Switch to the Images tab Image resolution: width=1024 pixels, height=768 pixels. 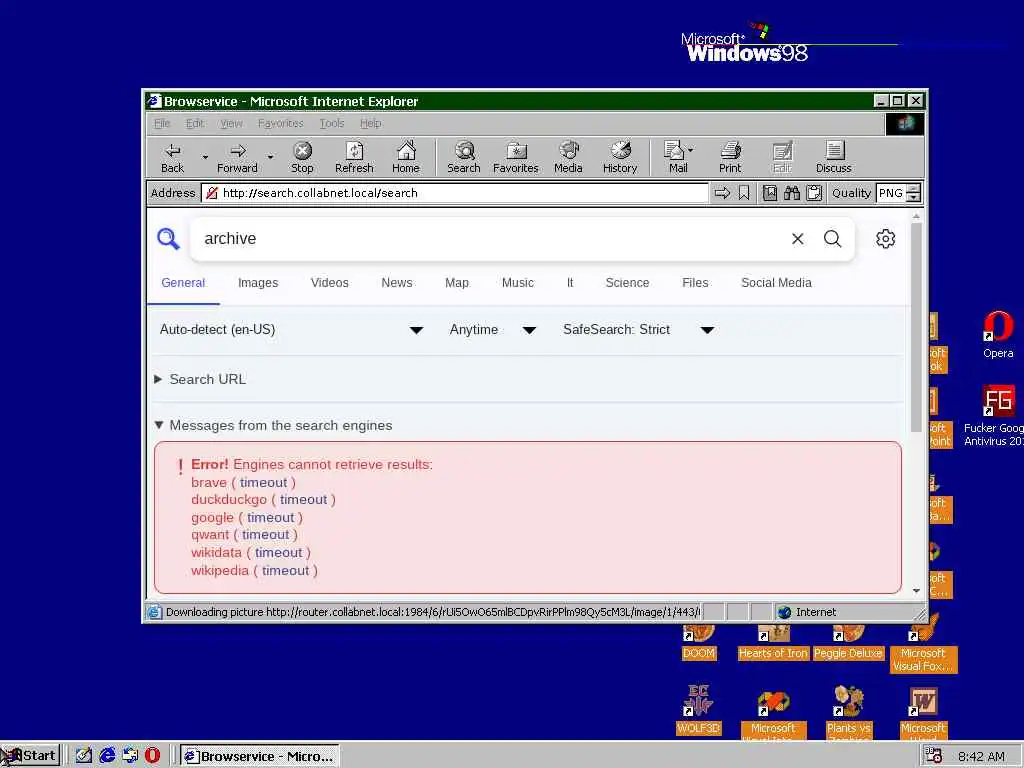(258, 283)
